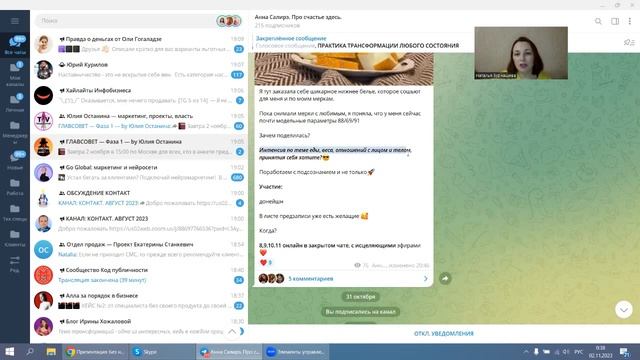640x360 pixels.
Task: Open the notification center icon
Action: point(624,351)
